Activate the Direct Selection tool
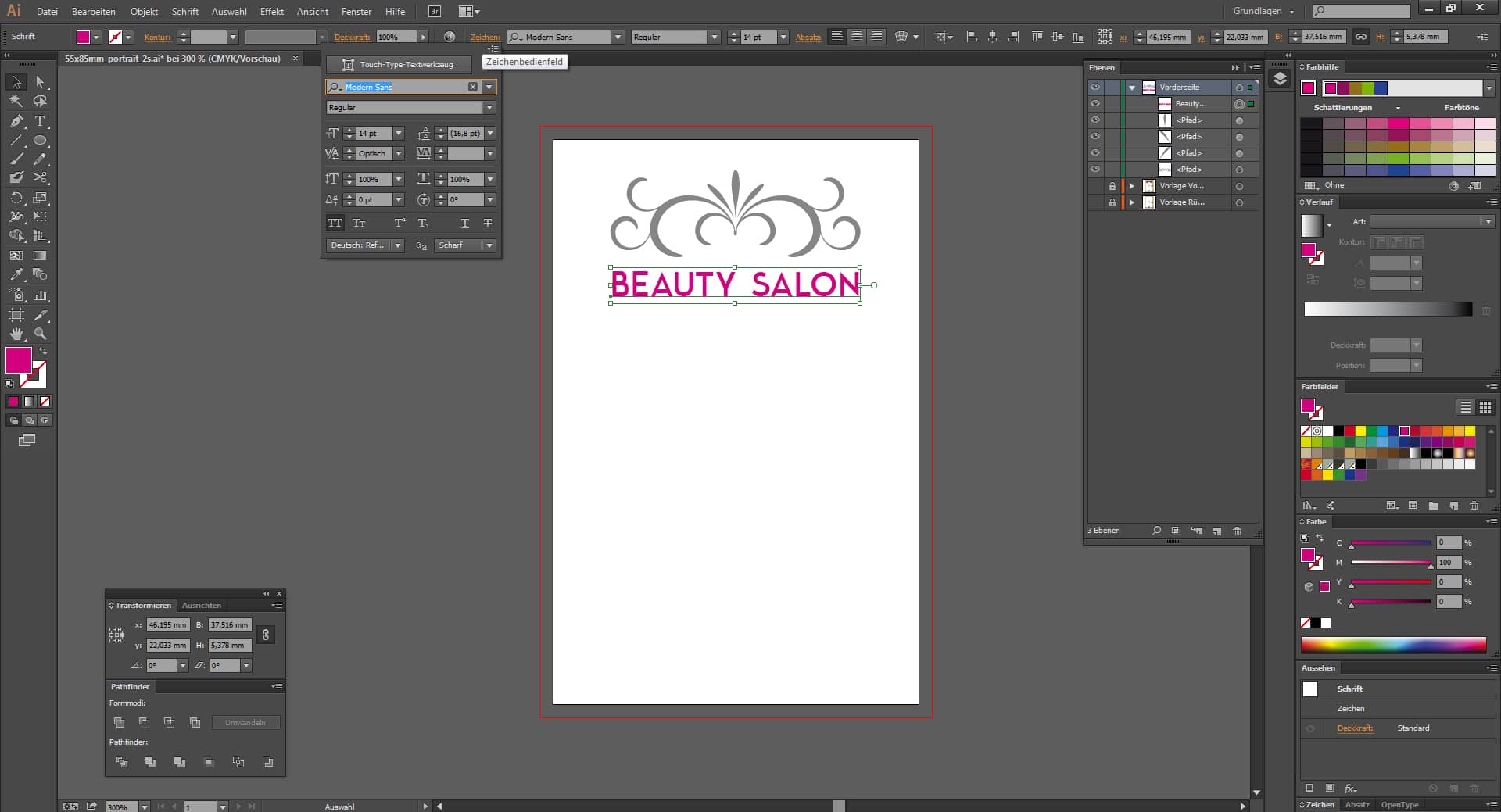The height and width of the screenshot is (812, 1501). (40, 82)
